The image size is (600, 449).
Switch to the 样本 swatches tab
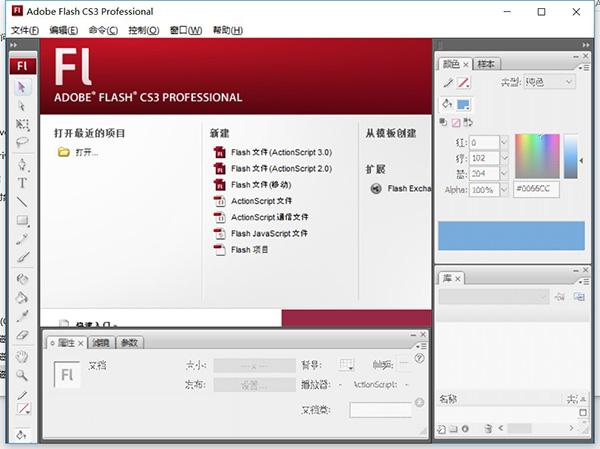[486, 63]
